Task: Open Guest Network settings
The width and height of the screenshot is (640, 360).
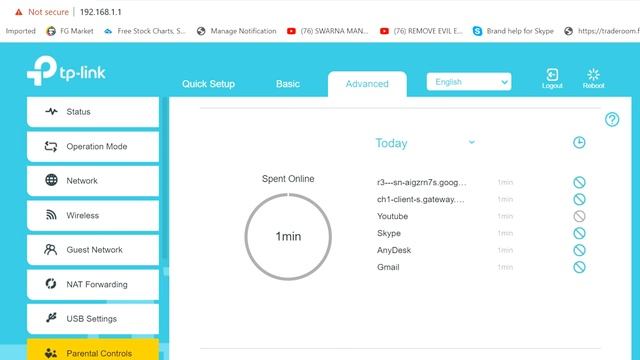Action: [x=93, y=250]
